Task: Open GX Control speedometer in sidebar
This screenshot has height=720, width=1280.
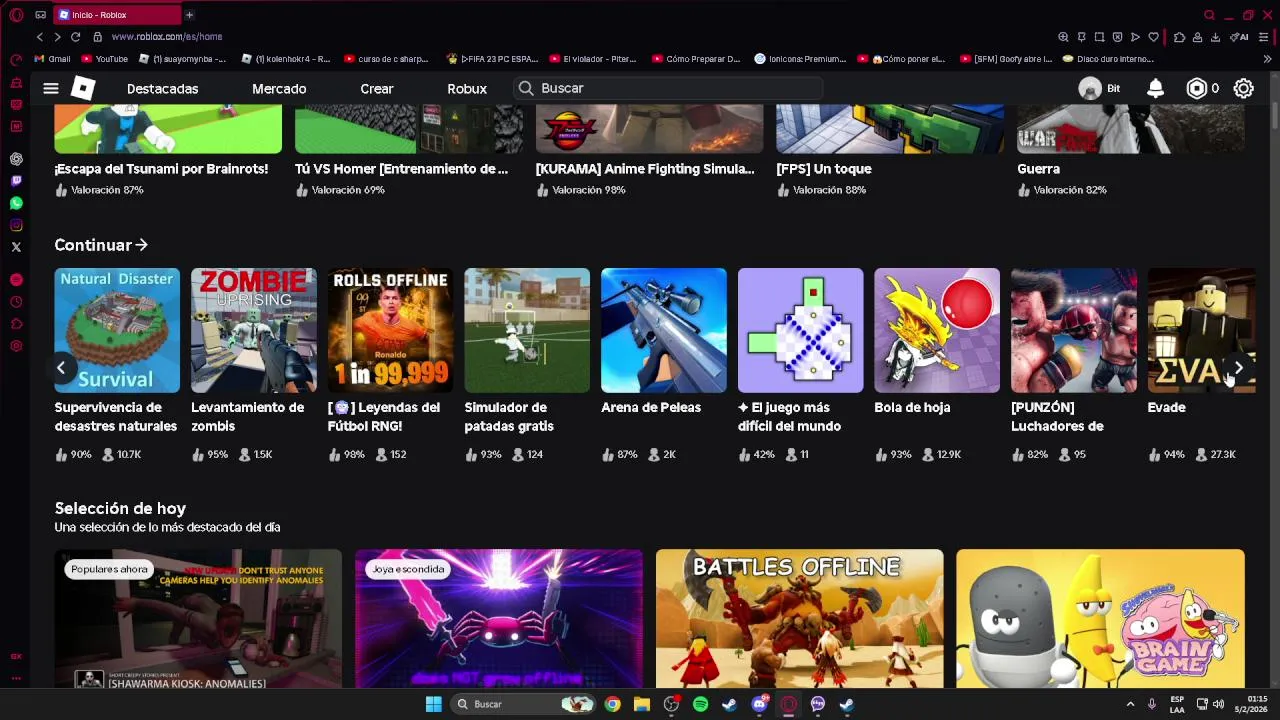Action: 16,59
